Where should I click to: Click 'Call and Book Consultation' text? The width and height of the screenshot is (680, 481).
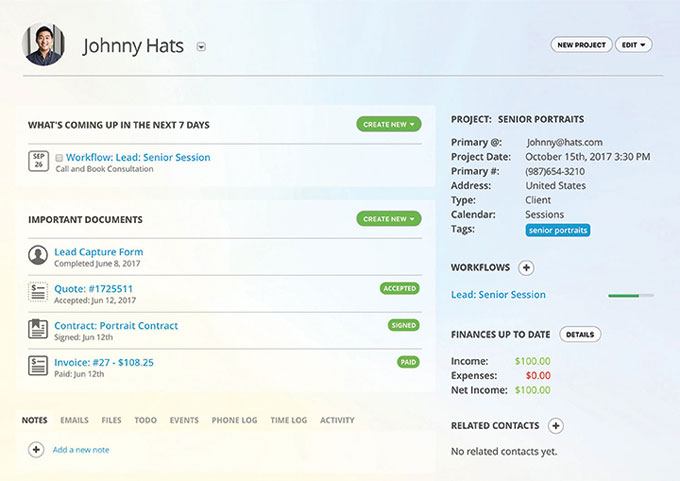click(x=104, y=169)
